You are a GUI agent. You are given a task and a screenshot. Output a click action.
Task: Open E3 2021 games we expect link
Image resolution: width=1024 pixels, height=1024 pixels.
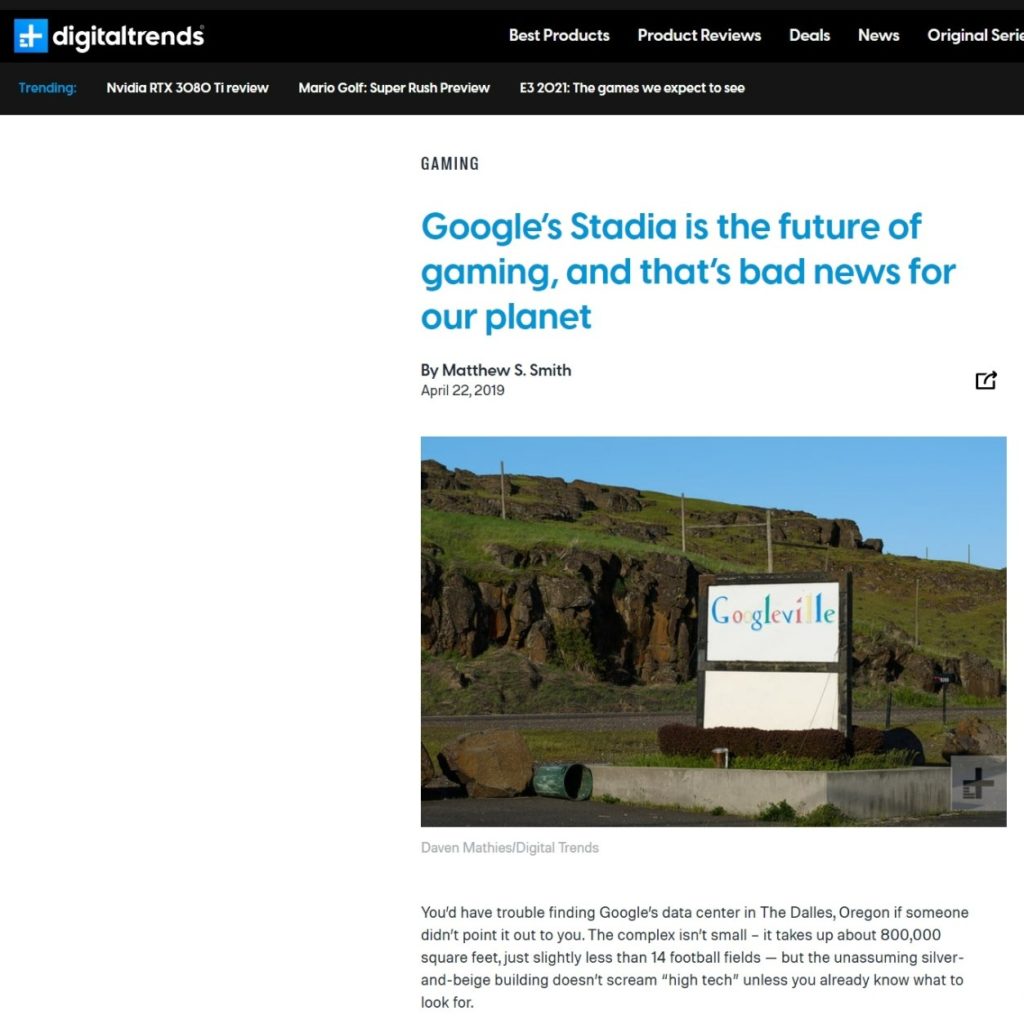(x=632, y=88)
